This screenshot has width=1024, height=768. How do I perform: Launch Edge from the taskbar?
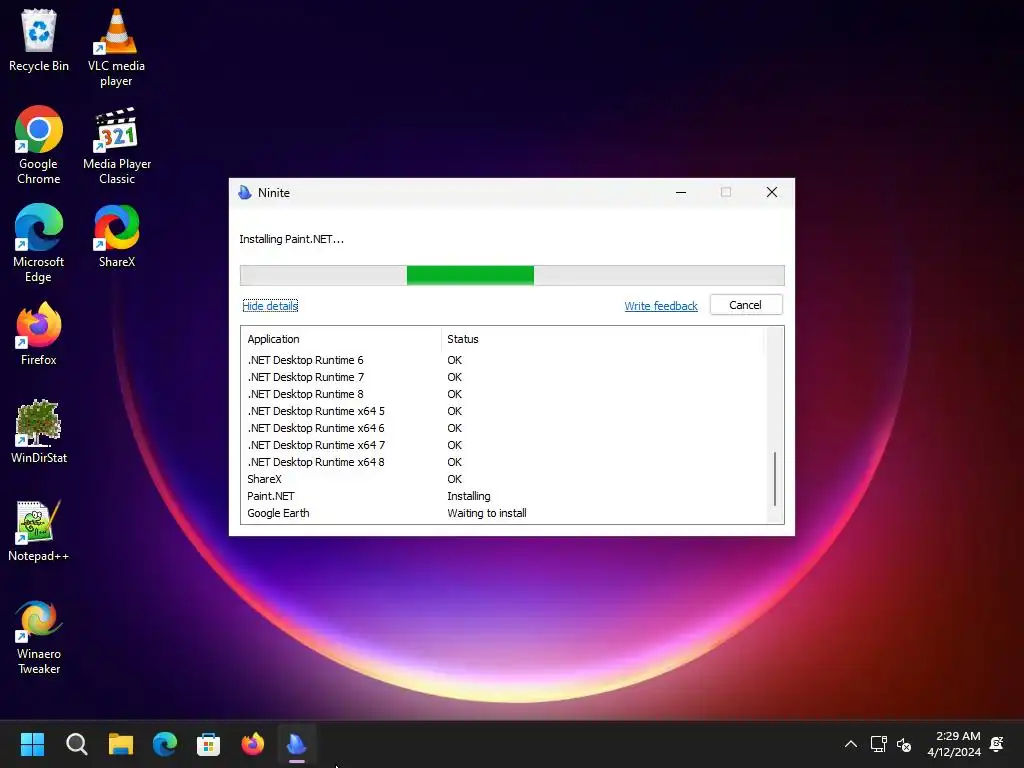[x=165, y=744]
